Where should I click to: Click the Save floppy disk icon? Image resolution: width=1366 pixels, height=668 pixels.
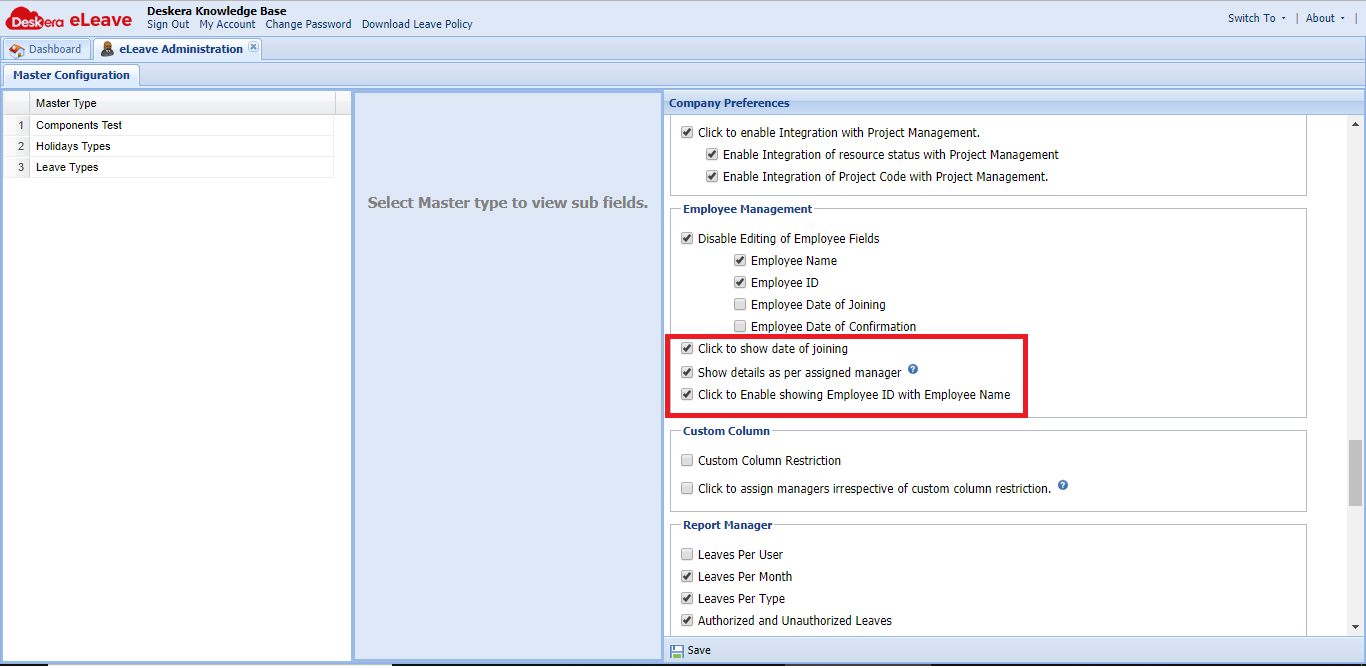click(677, 650)
